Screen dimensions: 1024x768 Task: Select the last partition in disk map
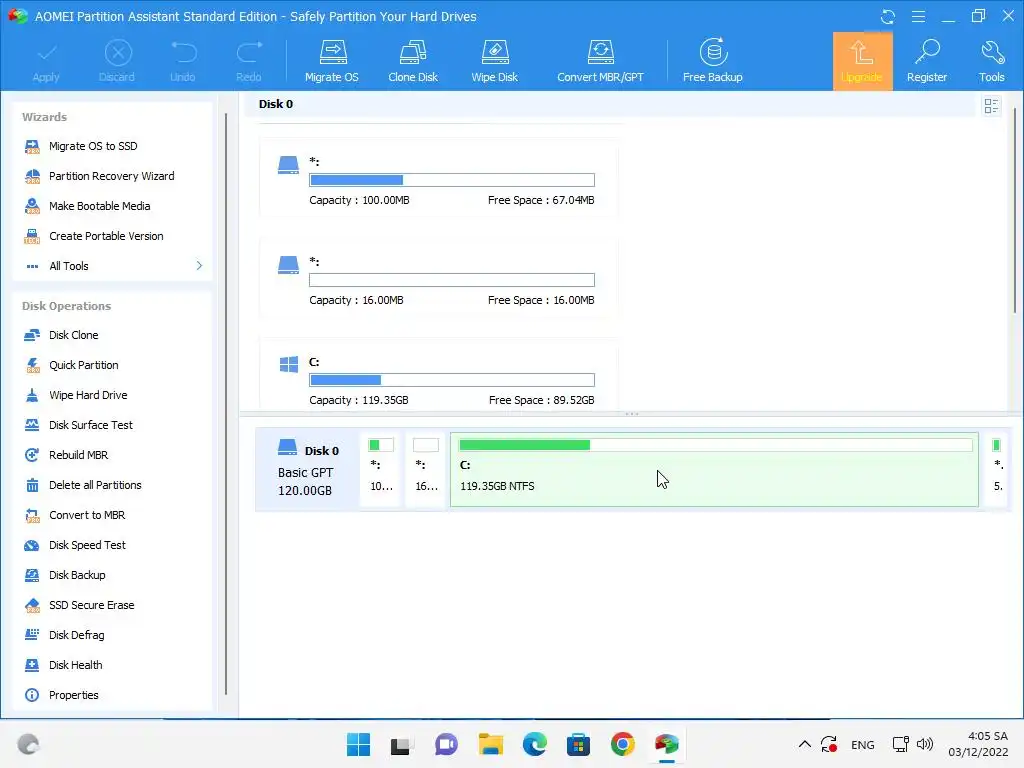pyautogui.click(x=997, y=470)
